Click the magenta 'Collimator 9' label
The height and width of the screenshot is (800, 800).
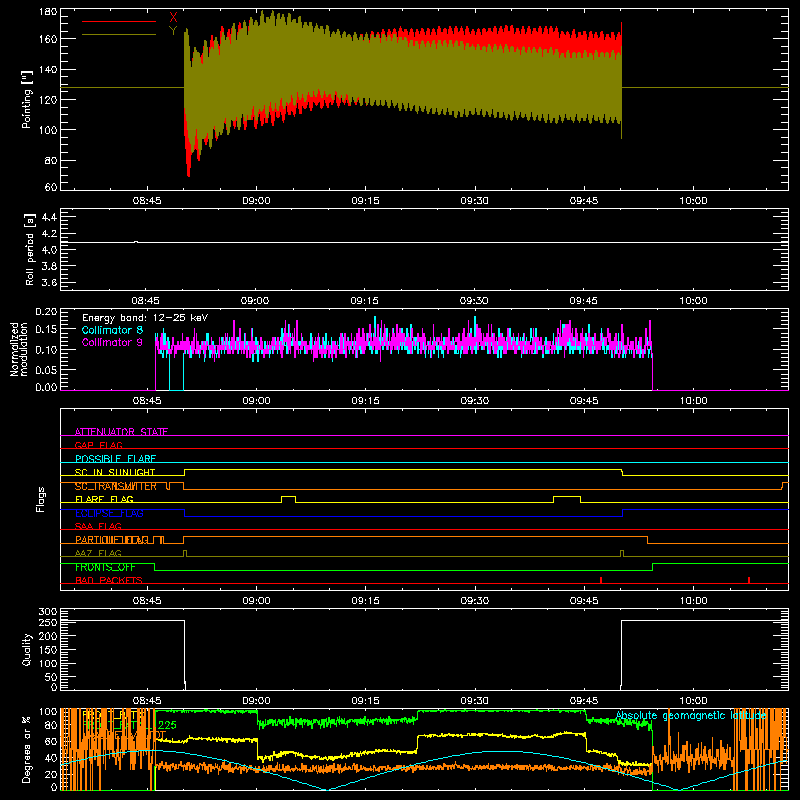point(112,342)
